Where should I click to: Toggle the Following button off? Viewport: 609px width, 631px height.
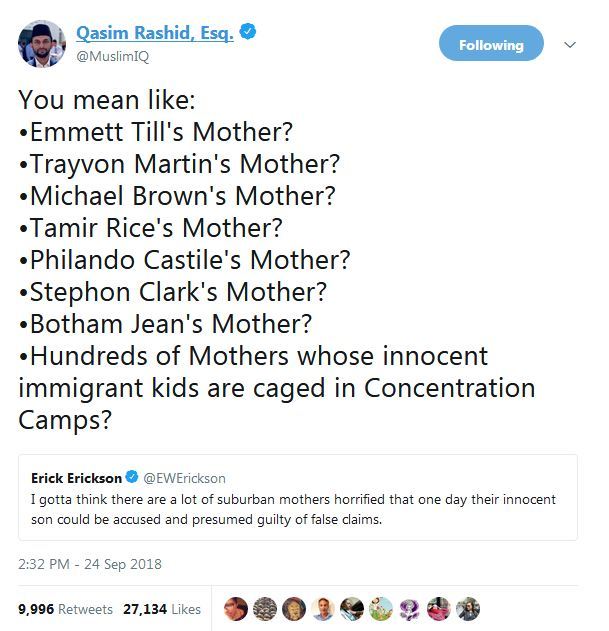(x=491, y=44)
